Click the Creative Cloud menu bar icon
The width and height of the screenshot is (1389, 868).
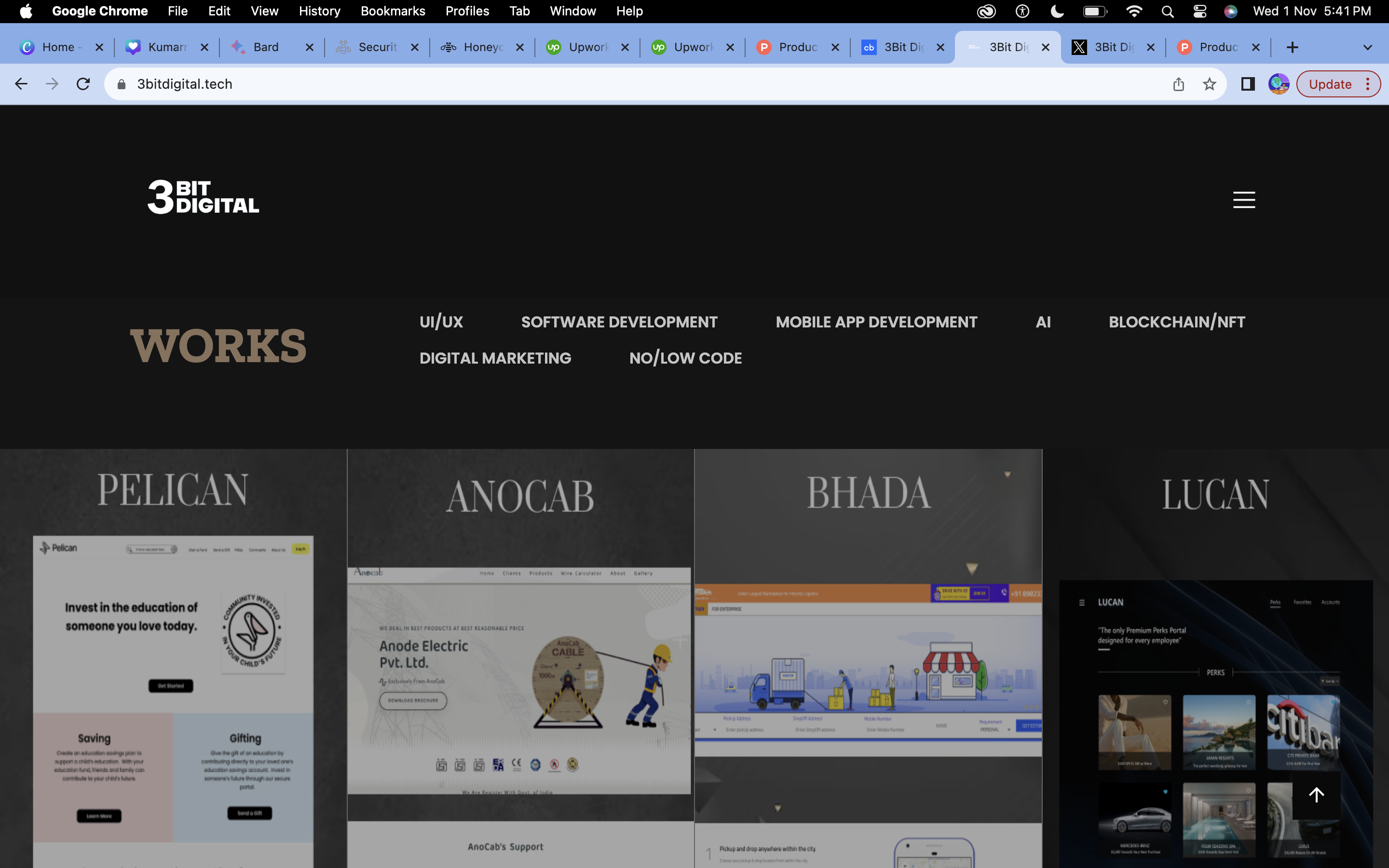pyautogui.click(x=986, y=11)
